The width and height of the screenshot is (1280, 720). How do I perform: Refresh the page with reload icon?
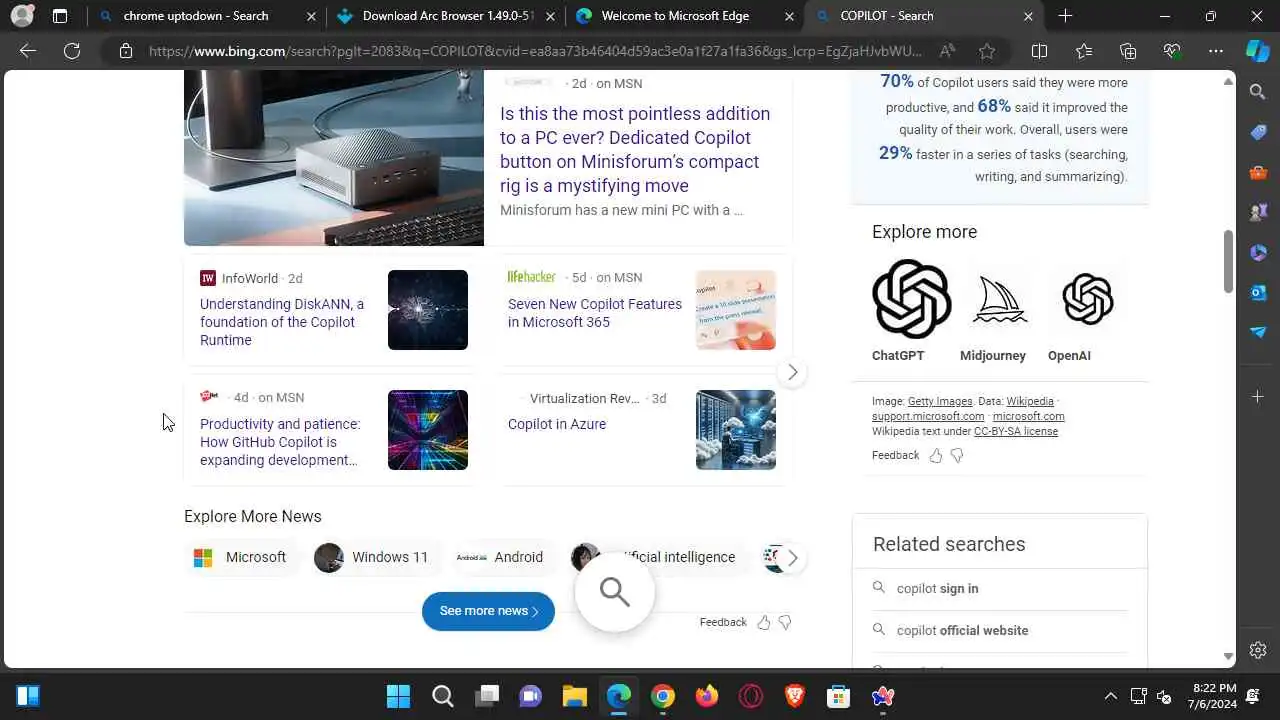(x=72, y=51)
